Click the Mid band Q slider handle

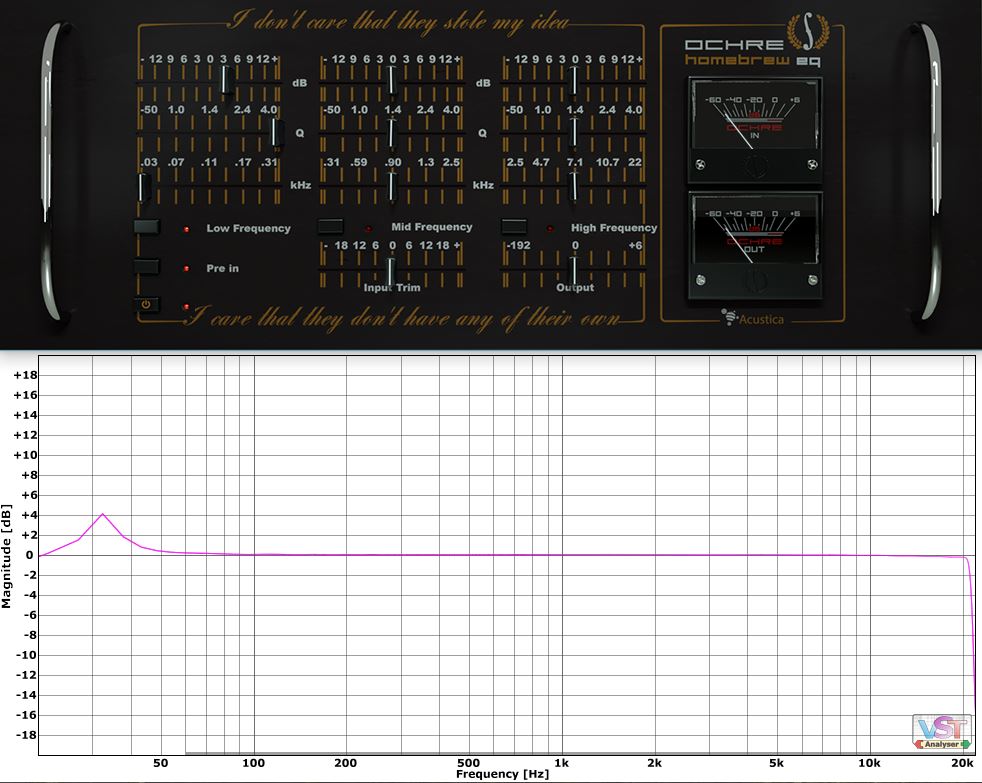click(392, 133)
